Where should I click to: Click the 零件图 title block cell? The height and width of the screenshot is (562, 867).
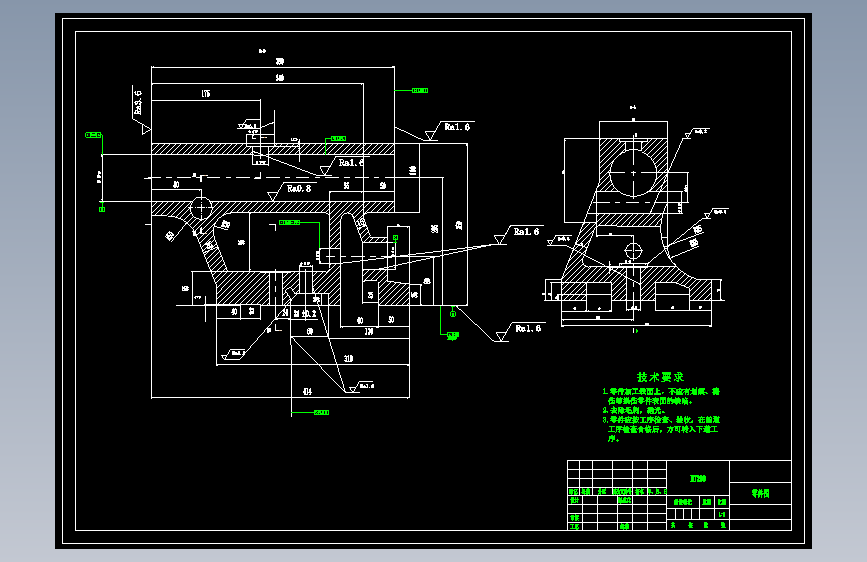click(x=760, y=493)
